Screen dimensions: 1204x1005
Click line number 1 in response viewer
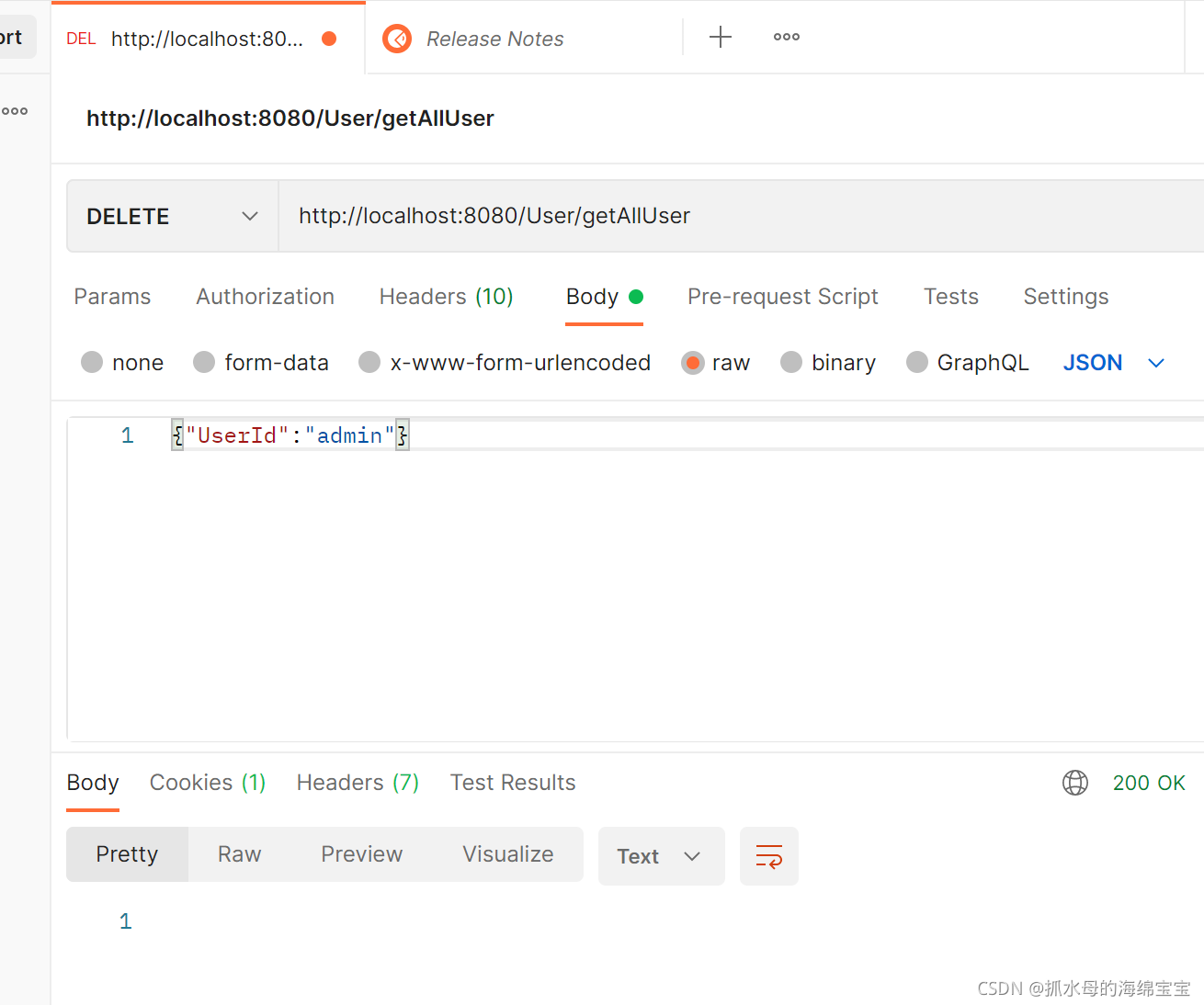click(x=126, y=921)
